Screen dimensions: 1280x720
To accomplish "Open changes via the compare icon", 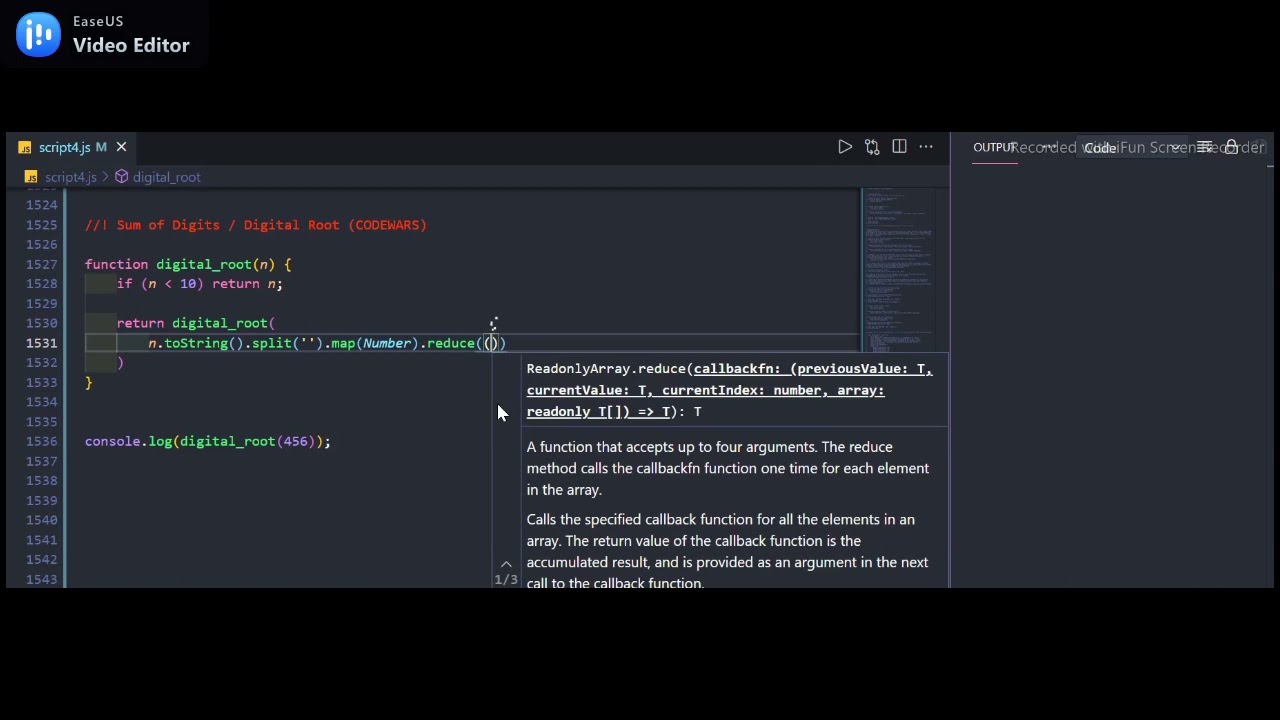I will 872,147.
